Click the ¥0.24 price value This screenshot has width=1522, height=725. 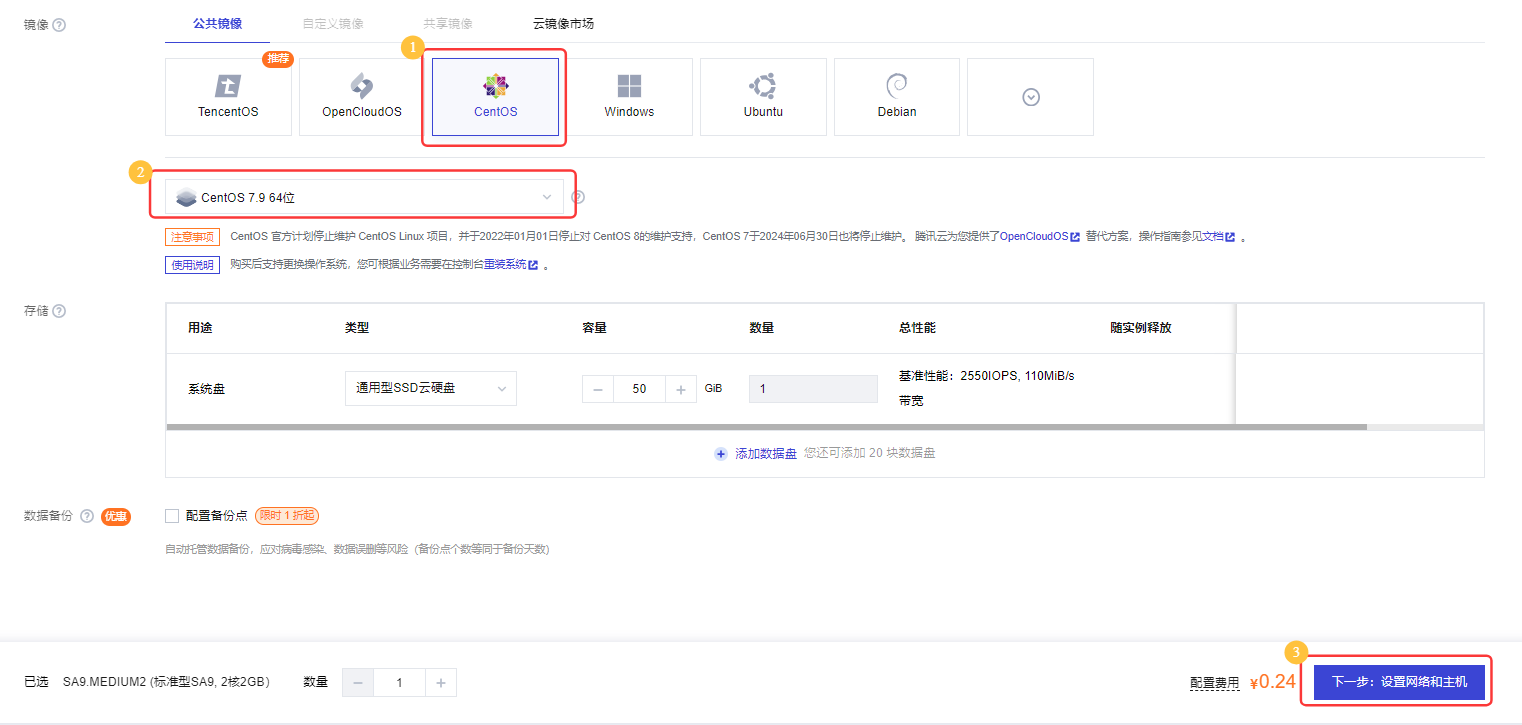(x=1273, y=682)
